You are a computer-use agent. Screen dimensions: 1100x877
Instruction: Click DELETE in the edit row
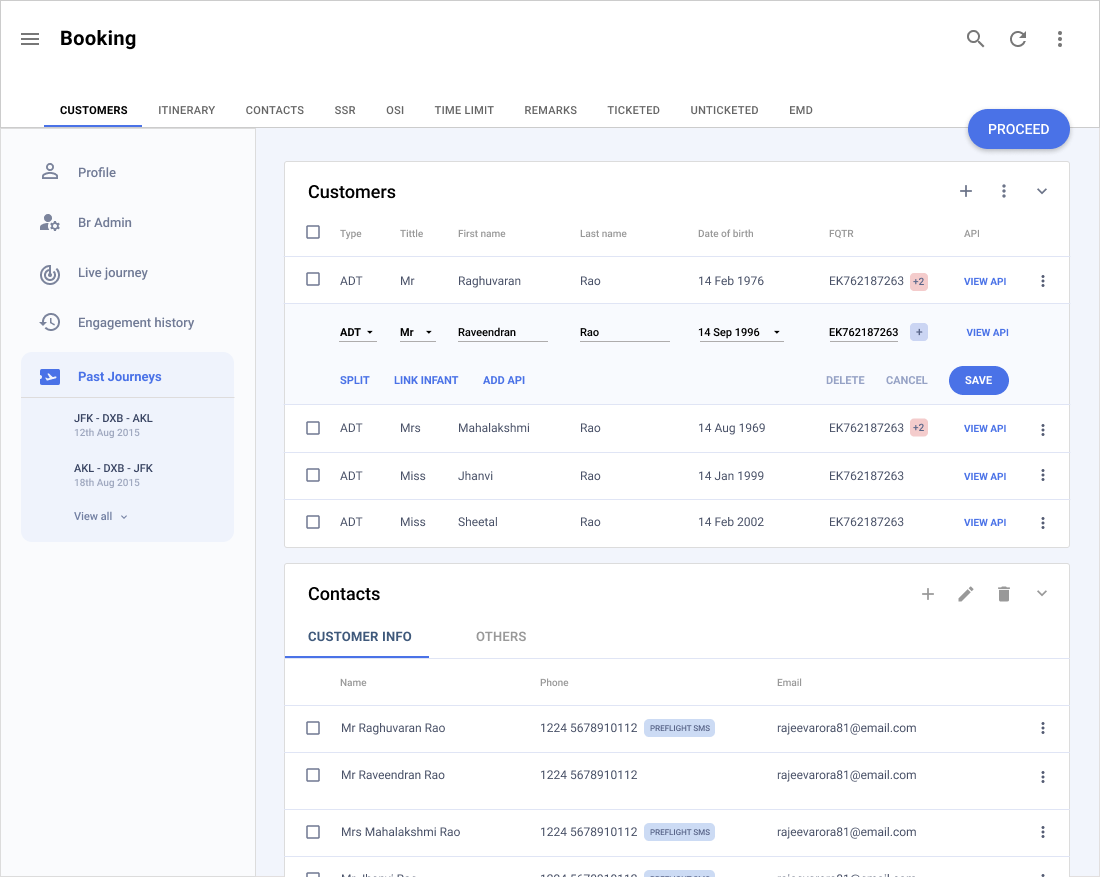[845, 380]
